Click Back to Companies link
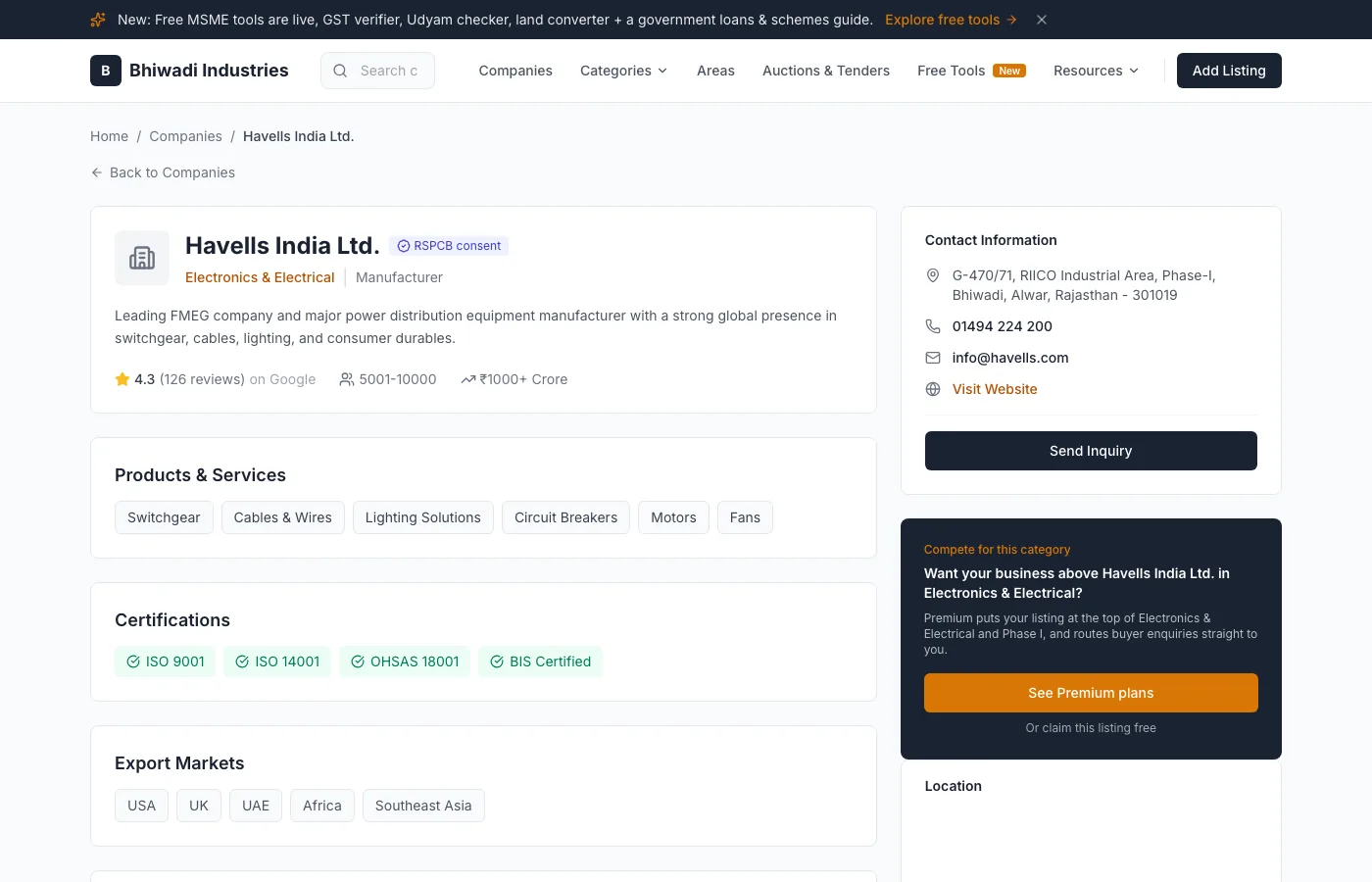Screen dimensions: 1372x882 [x=163, y=172]
